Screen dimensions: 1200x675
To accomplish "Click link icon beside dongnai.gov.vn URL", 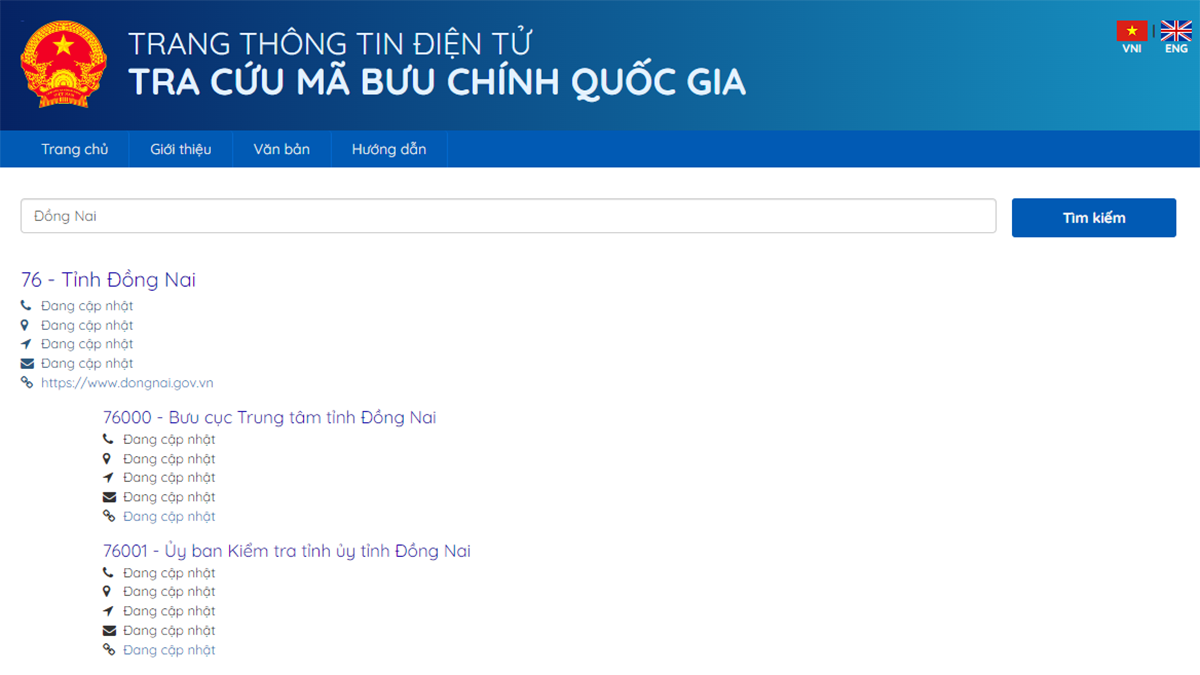I will (27, 383).
